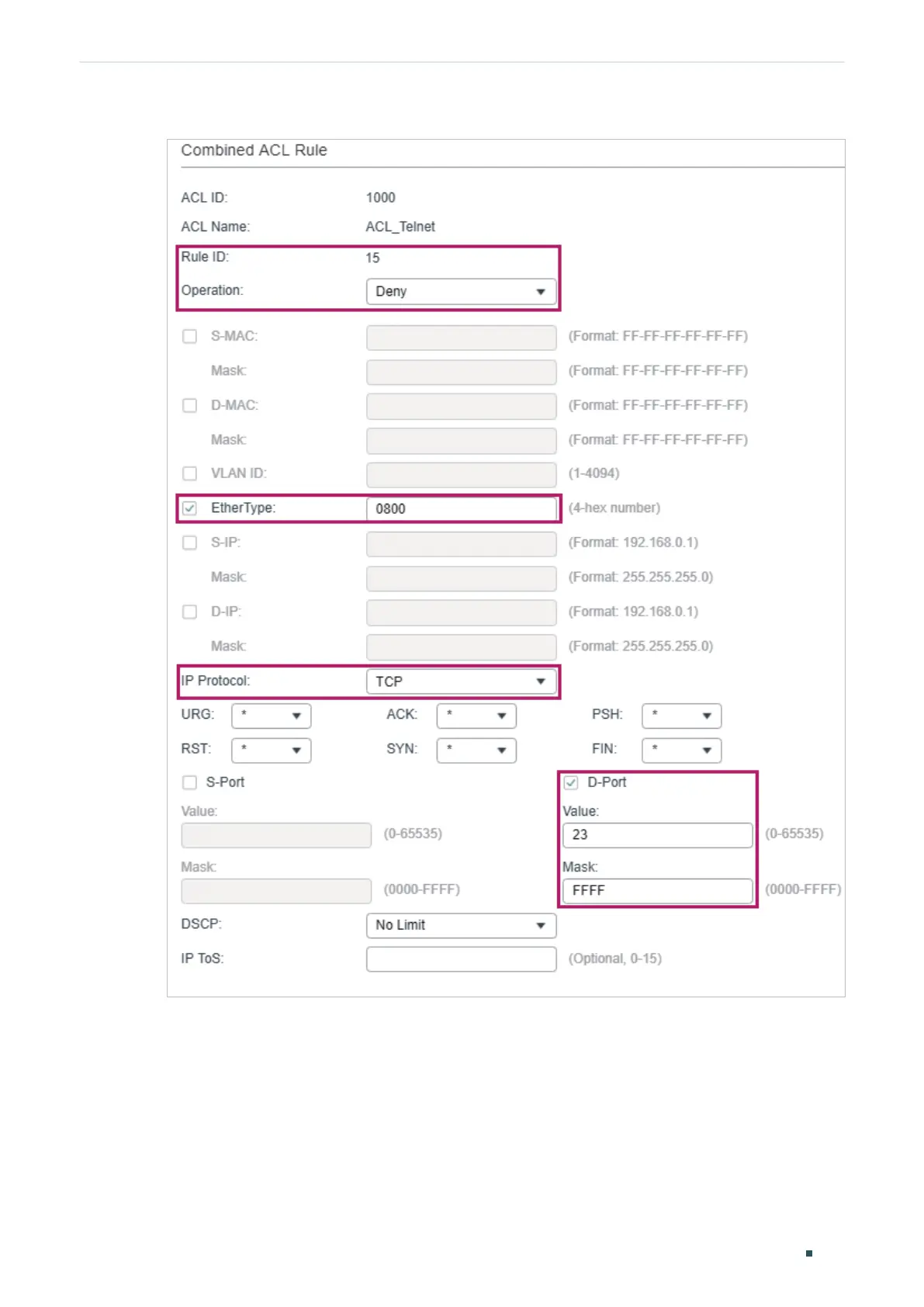924x1307 pixels.
Task: Uncheck the EtherType checkbox
Action: (x=189, y=508)
